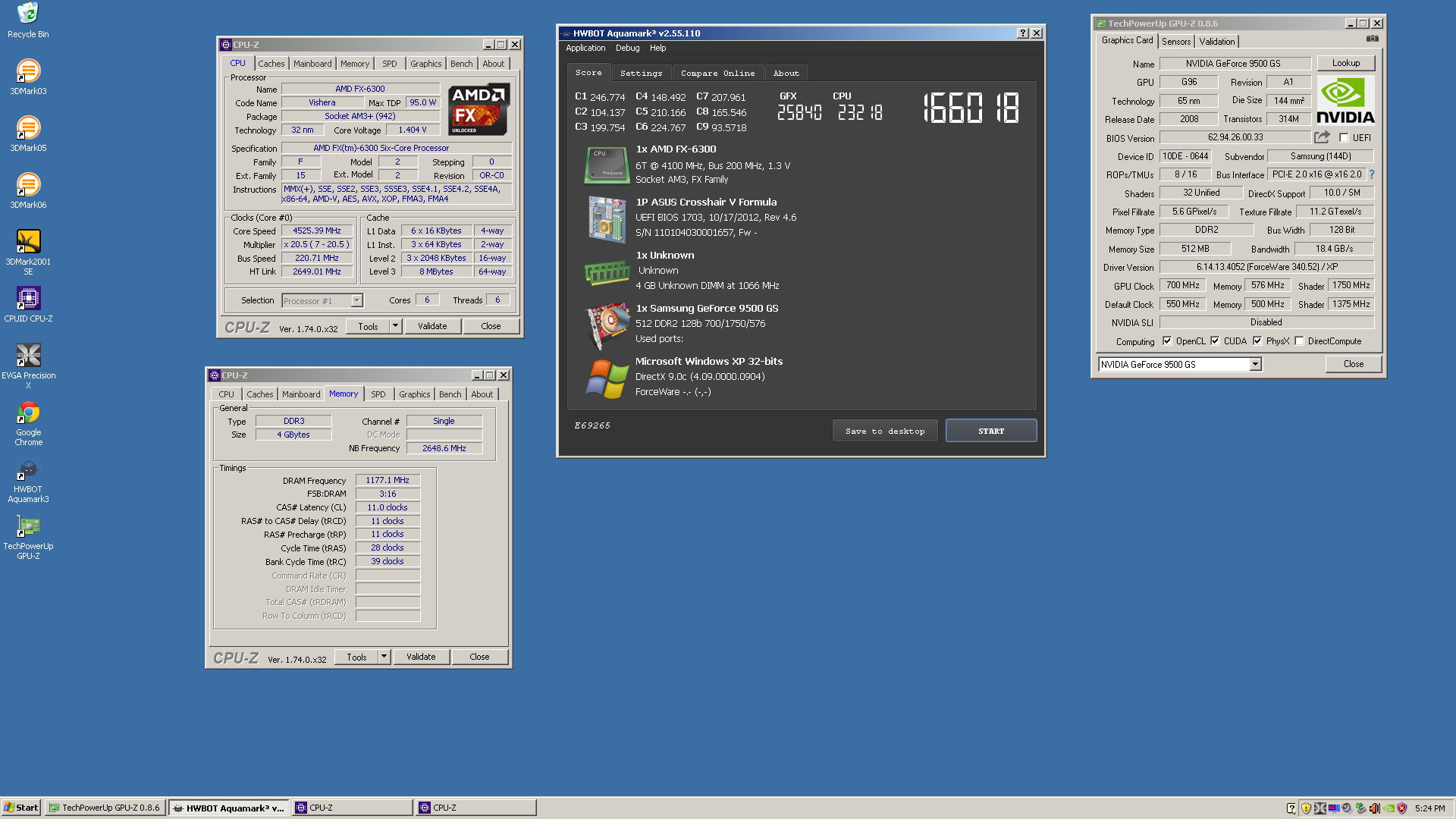Toggle the OpenCL checkbox
Viewport: 1456px width, 819px height.
[1167, 341]
